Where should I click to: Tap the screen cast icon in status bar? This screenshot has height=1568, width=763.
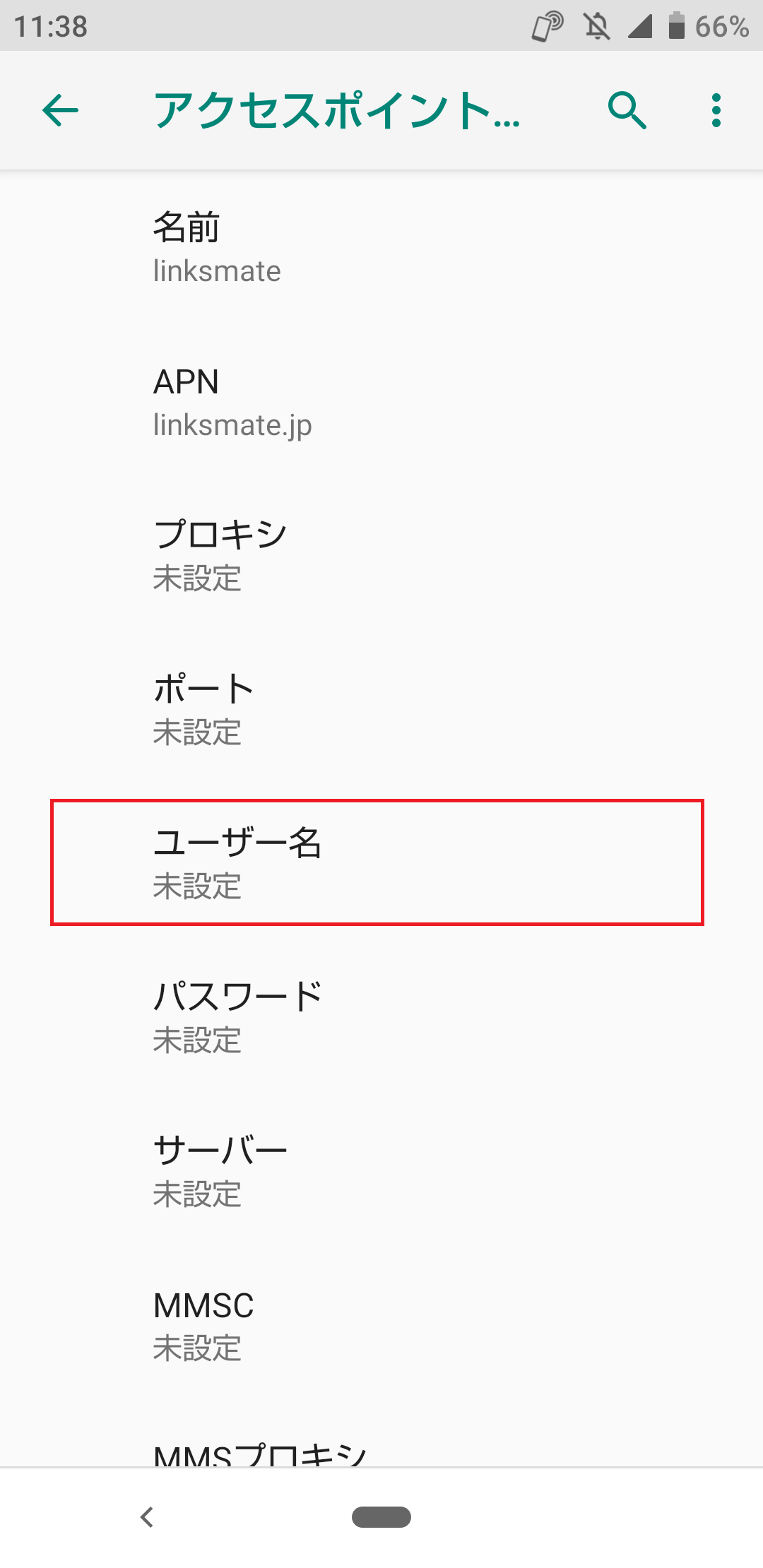coord(548,26)
